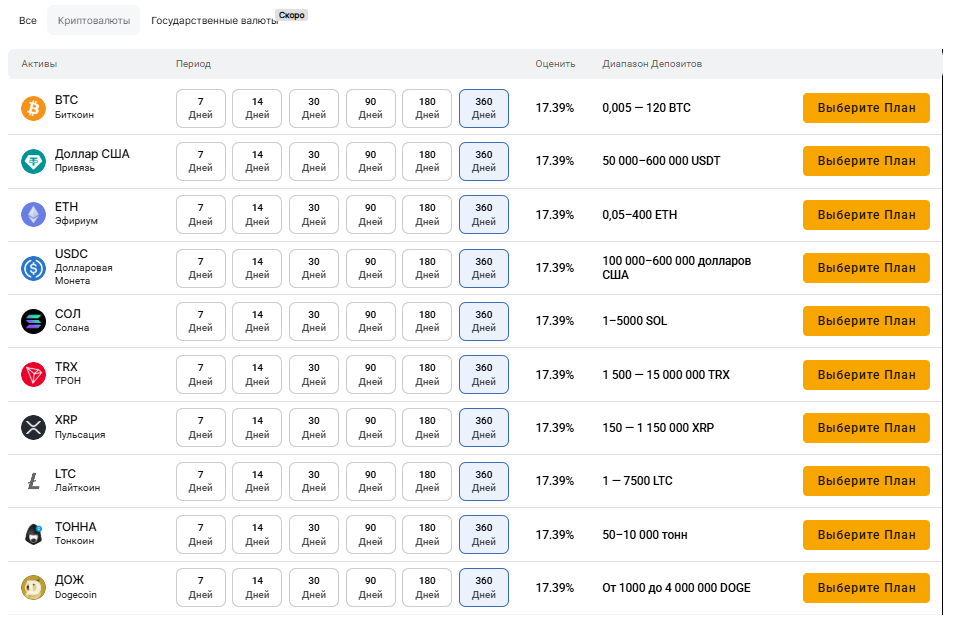Click the Эфириум asset name
This screenshot has height=623, width=961.
click(x=76, y=221)
